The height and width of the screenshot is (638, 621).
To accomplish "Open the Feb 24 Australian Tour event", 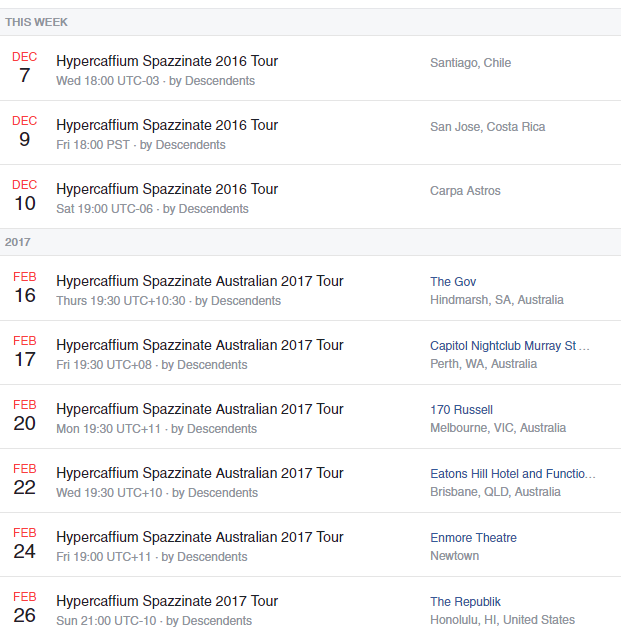I will pyautogui.click(x=199, y=537).
